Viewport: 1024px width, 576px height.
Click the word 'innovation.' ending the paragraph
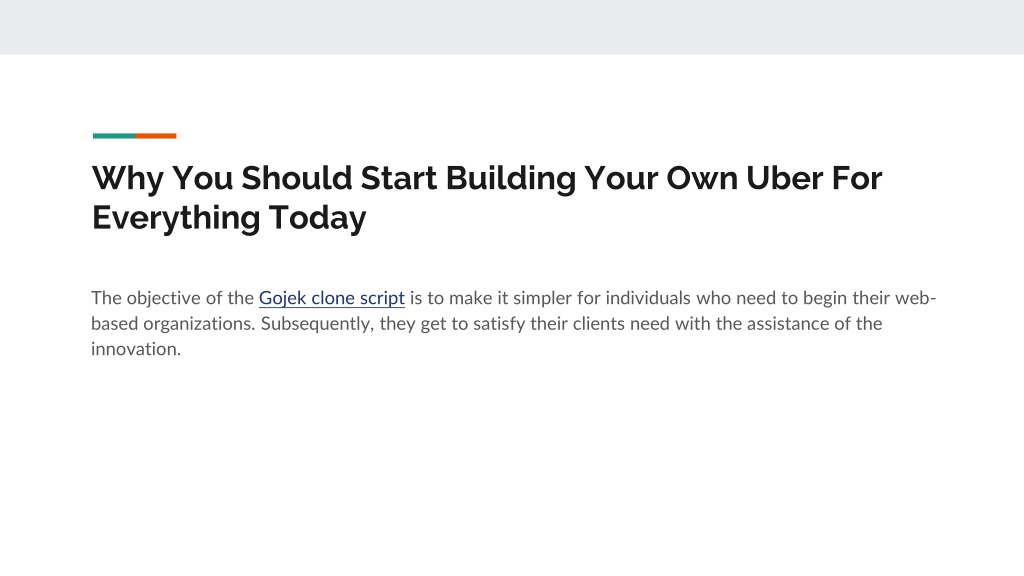pos(136,349)
